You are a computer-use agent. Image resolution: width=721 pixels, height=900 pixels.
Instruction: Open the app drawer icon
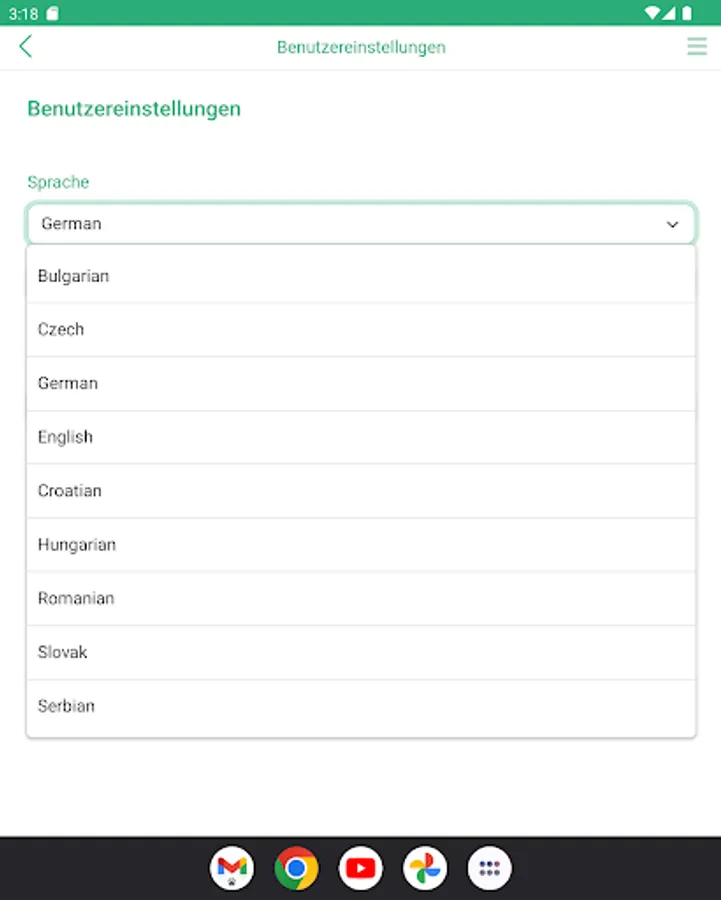click(489, 868)
